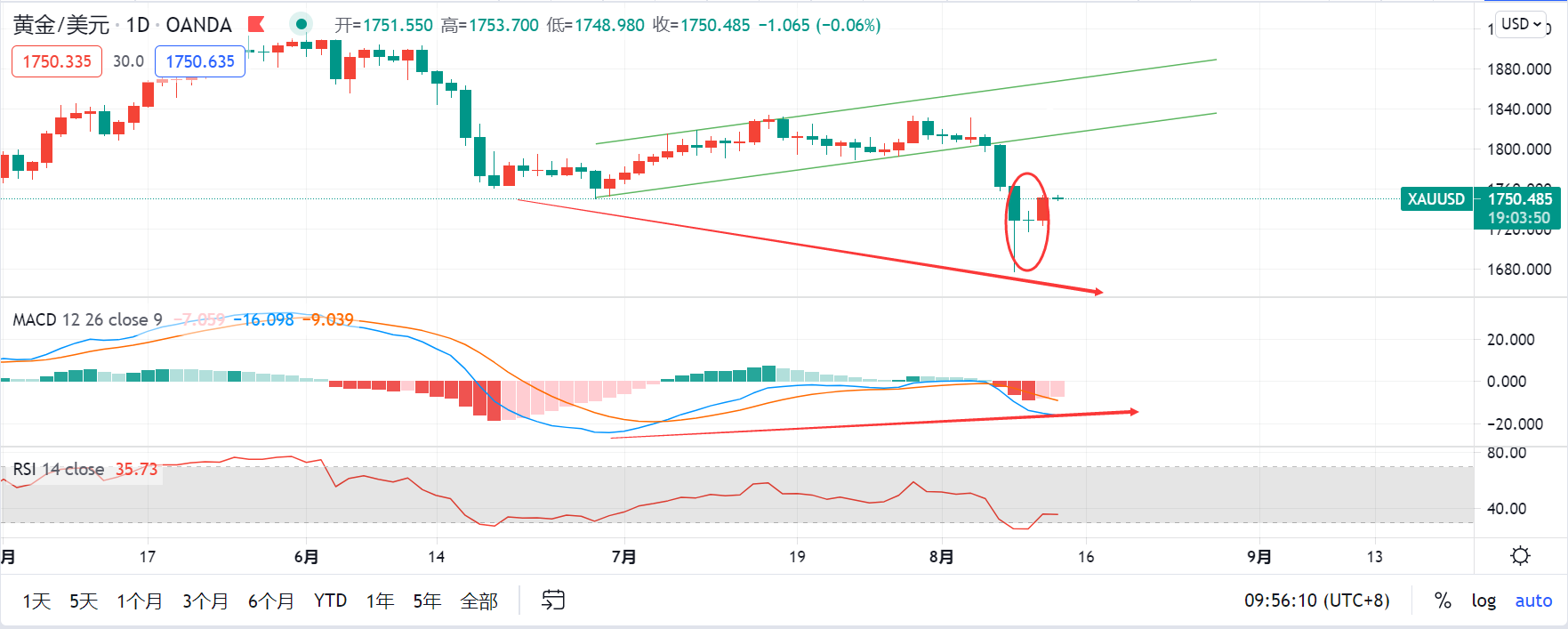The width and height of the screenshot is (1568, 629).
Task: Select the upper green channel line
Action: [905, 101]
